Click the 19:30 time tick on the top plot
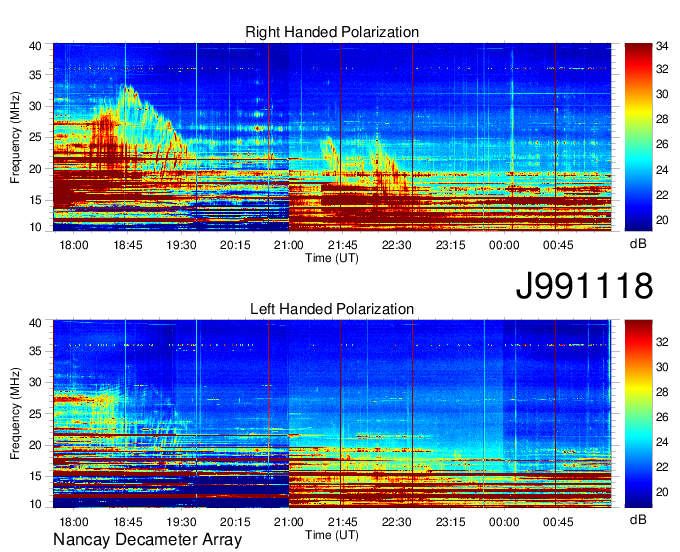This screenshot has height=552, width=680. pos(181,245)
